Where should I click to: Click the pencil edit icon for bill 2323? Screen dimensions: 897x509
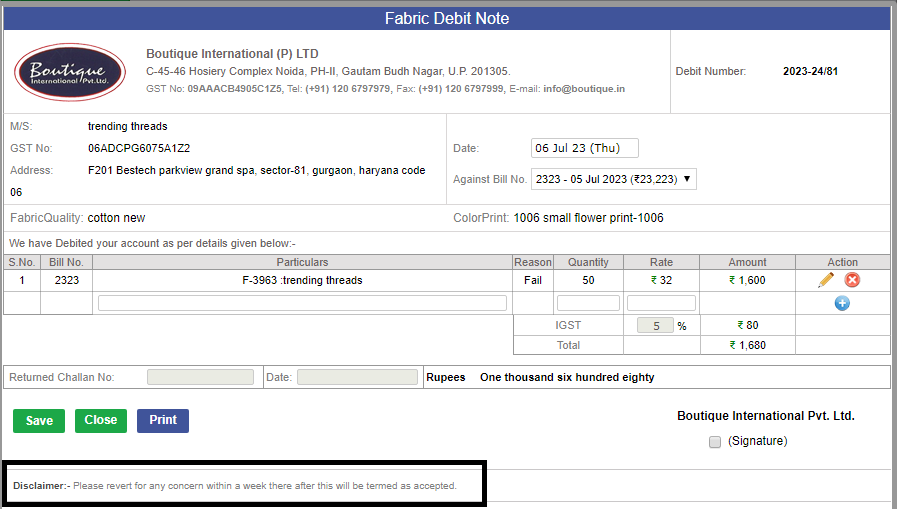point(826,280)
